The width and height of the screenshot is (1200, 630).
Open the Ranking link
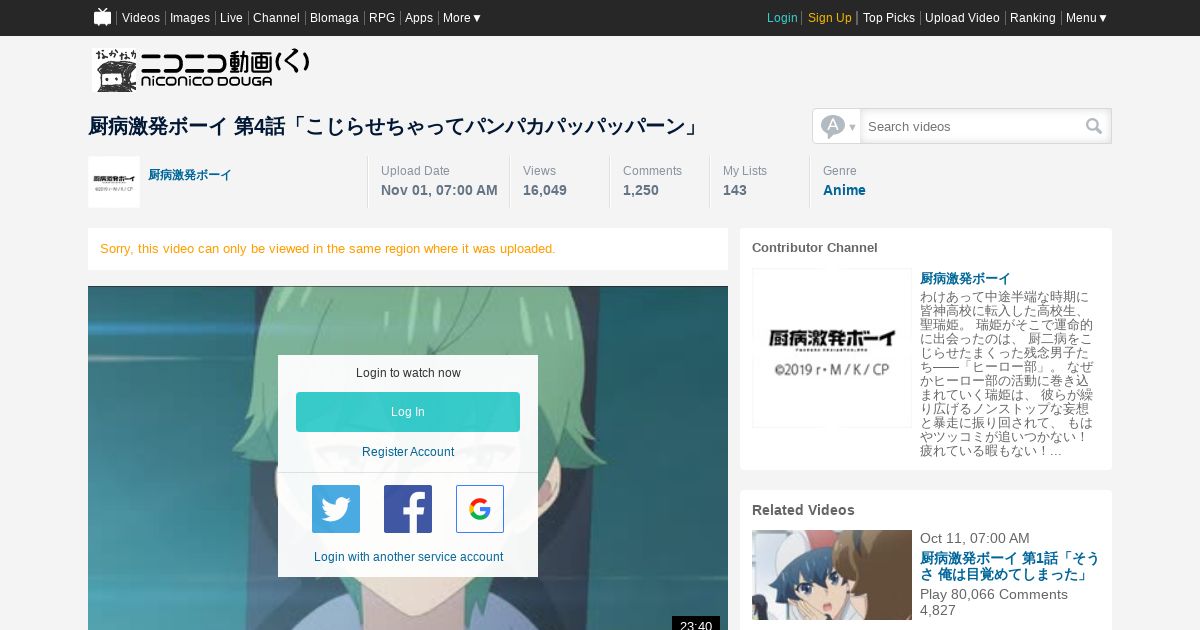point(1033,18)
